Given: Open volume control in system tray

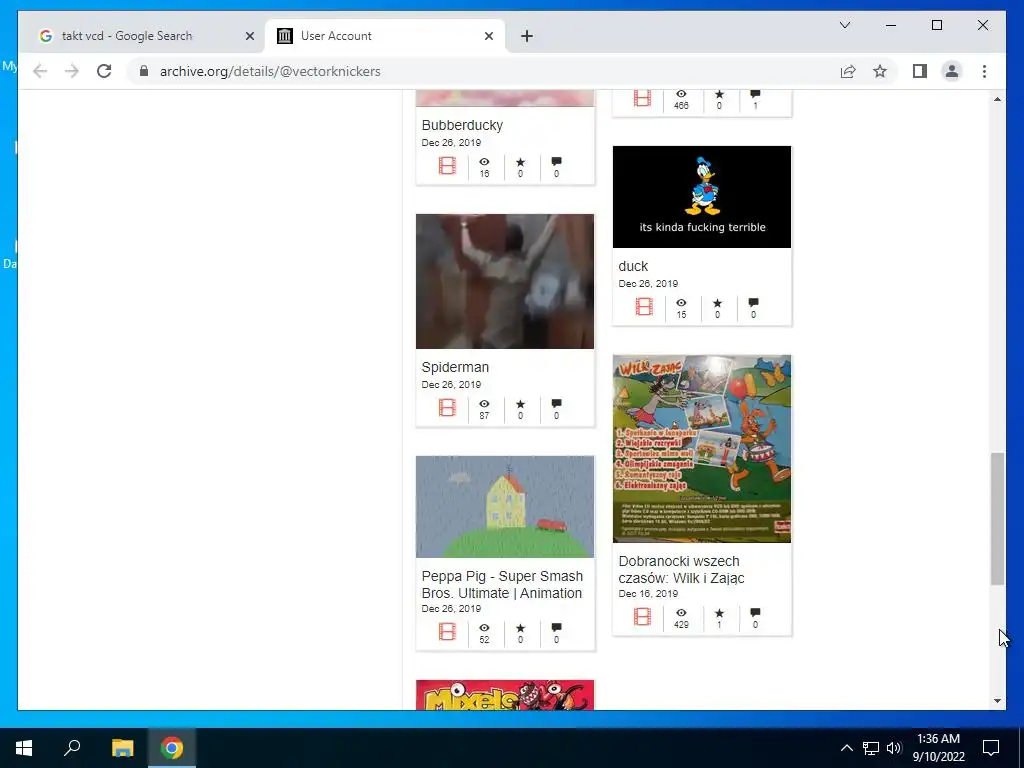Looking at the screenshot, I should click(894, 748).
